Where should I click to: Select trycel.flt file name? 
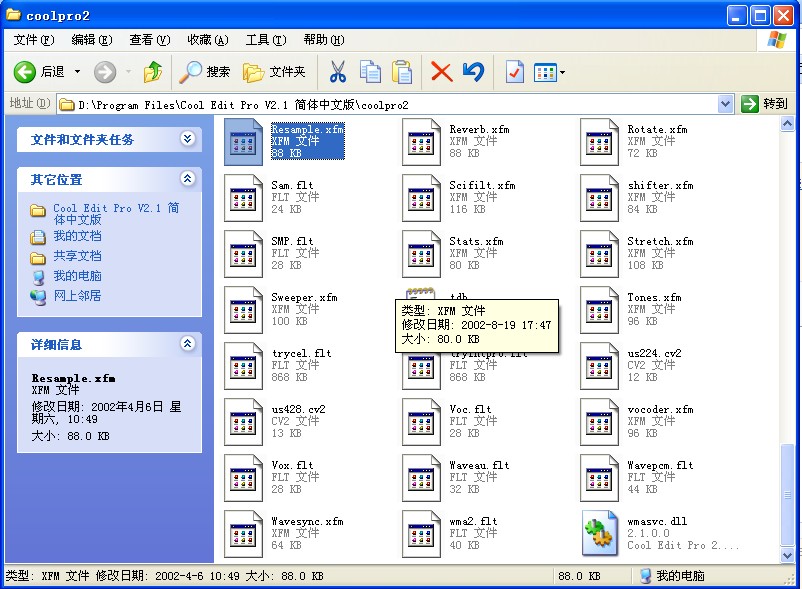click(x=301, y=353)
